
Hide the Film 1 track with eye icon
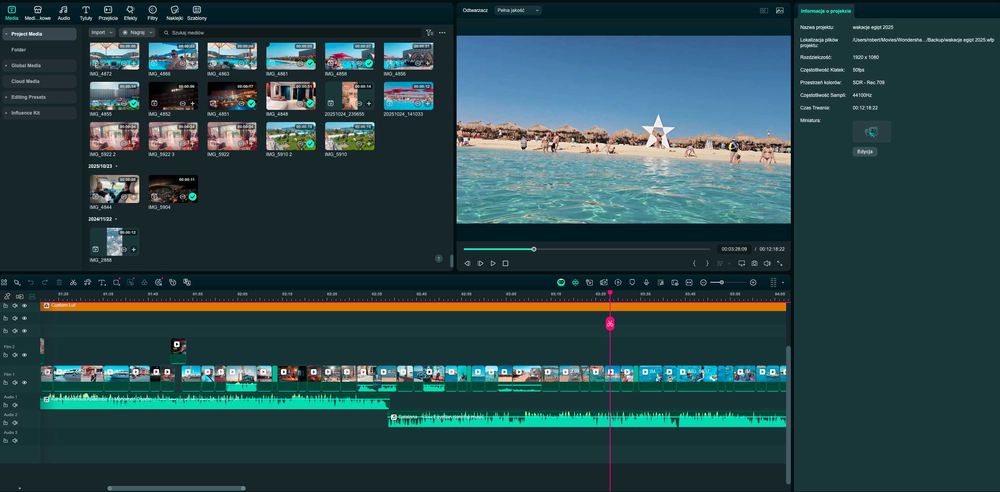pos(24,382)
